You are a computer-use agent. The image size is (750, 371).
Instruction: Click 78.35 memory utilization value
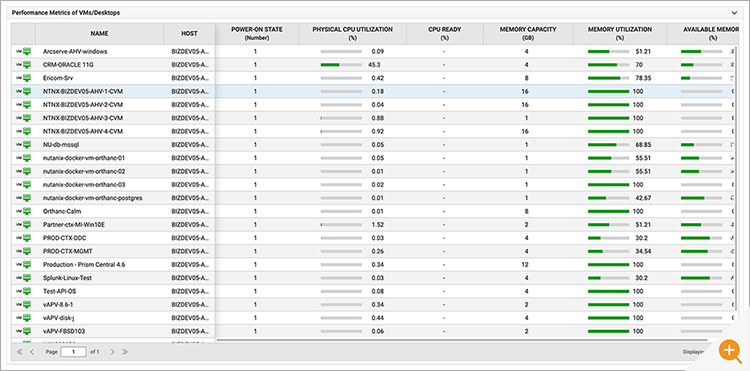click(x=643, y=78)
